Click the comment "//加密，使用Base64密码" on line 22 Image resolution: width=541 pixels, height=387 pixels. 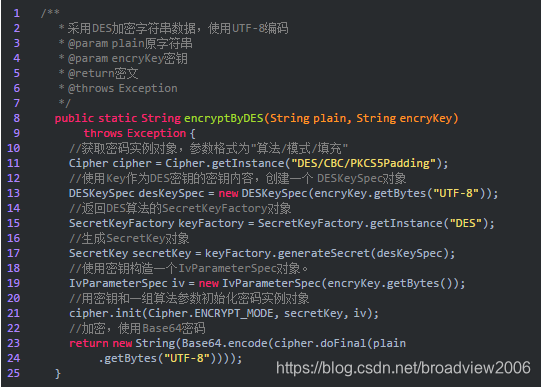[137, 328]
